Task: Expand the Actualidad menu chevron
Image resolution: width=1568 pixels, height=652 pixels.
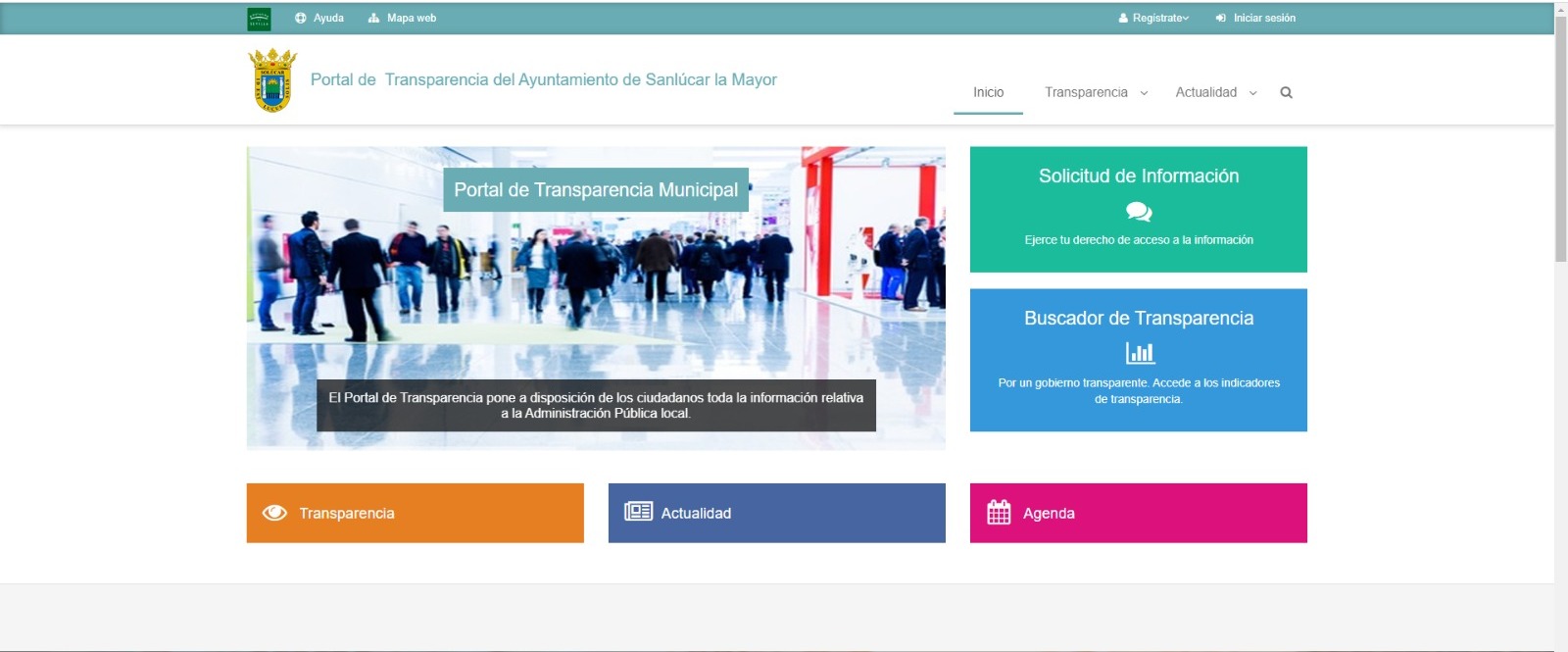Action: 1252,93
